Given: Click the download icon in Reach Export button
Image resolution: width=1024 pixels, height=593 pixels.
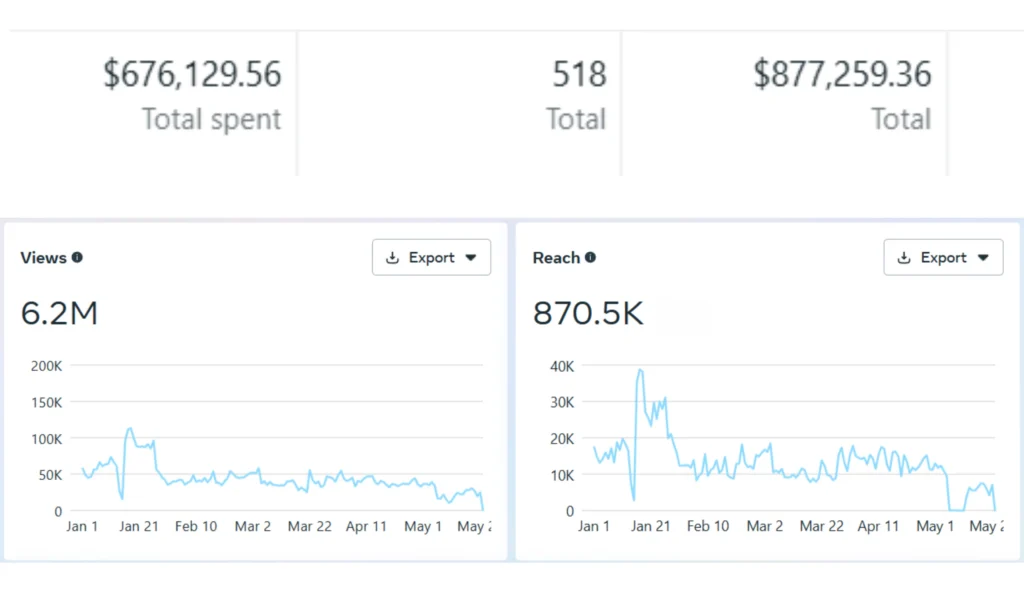Looking at the screenshot, I should pos(904,258).
